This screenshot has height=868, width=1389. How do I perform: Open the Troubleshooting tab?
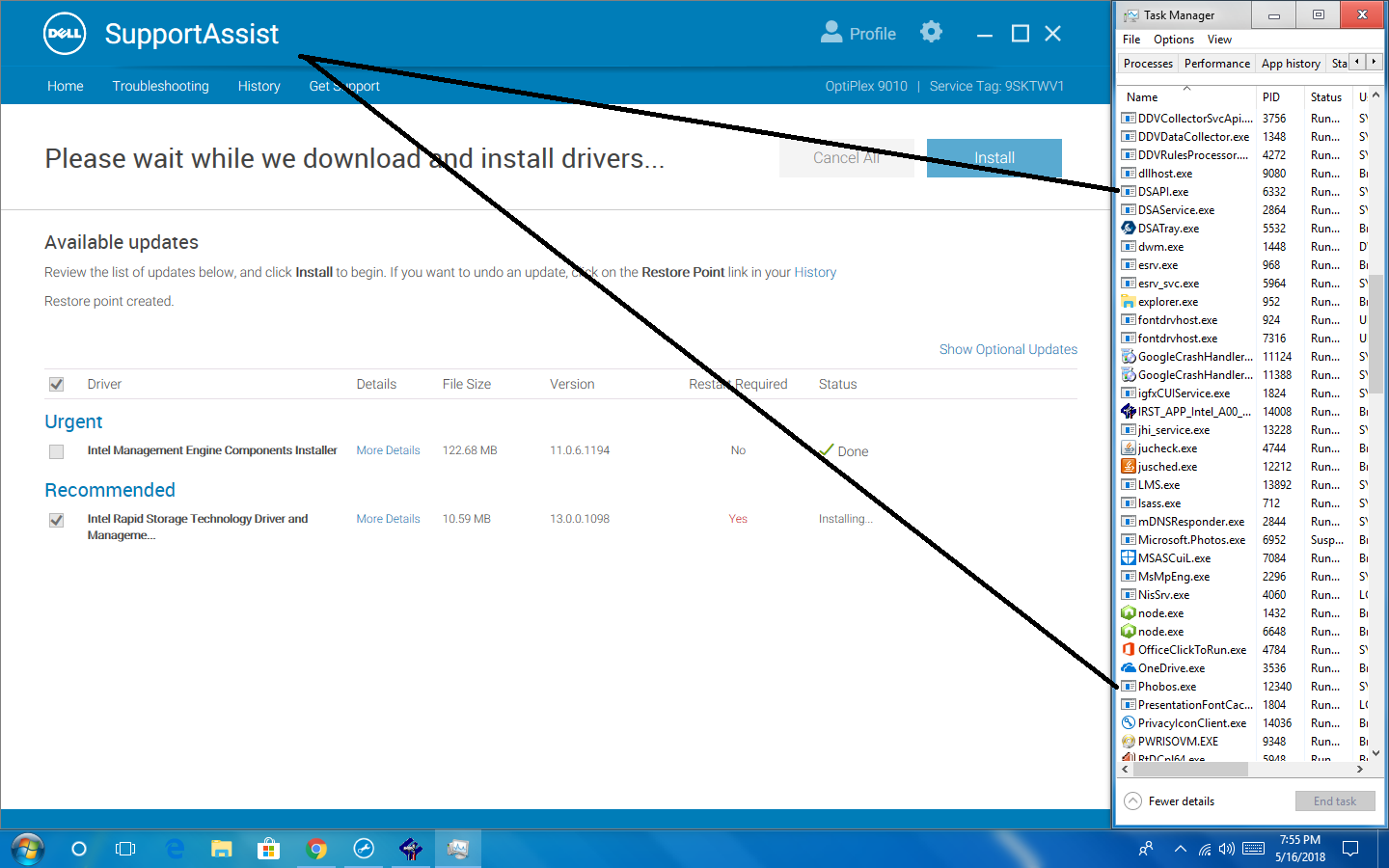[160, 86]
